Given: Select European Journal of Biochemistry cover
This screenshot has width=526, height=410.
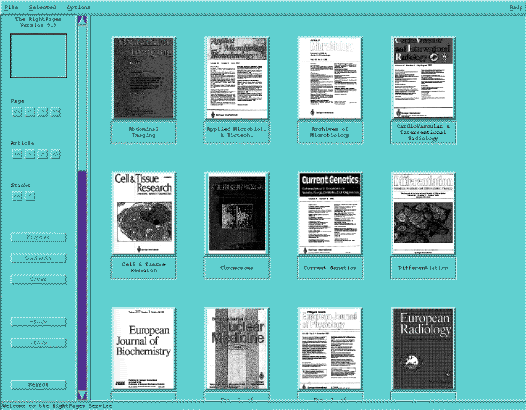Looking at the screenshot, I should [x=143, y=349].
